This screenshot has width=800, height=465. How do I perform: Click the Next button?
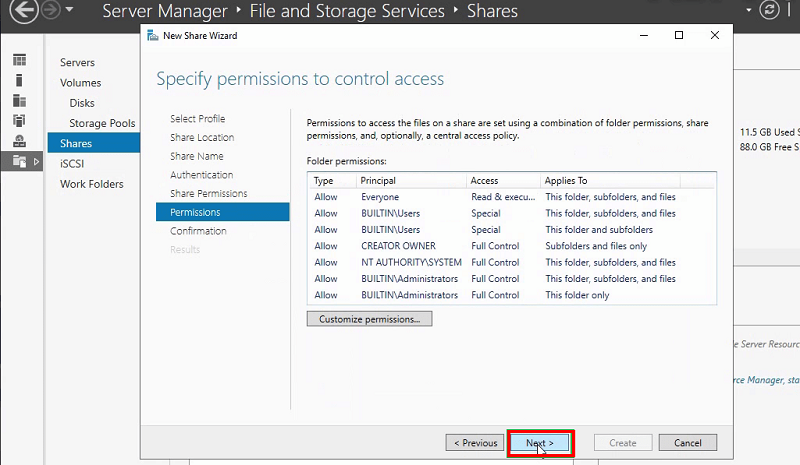[x=540, y=443]
